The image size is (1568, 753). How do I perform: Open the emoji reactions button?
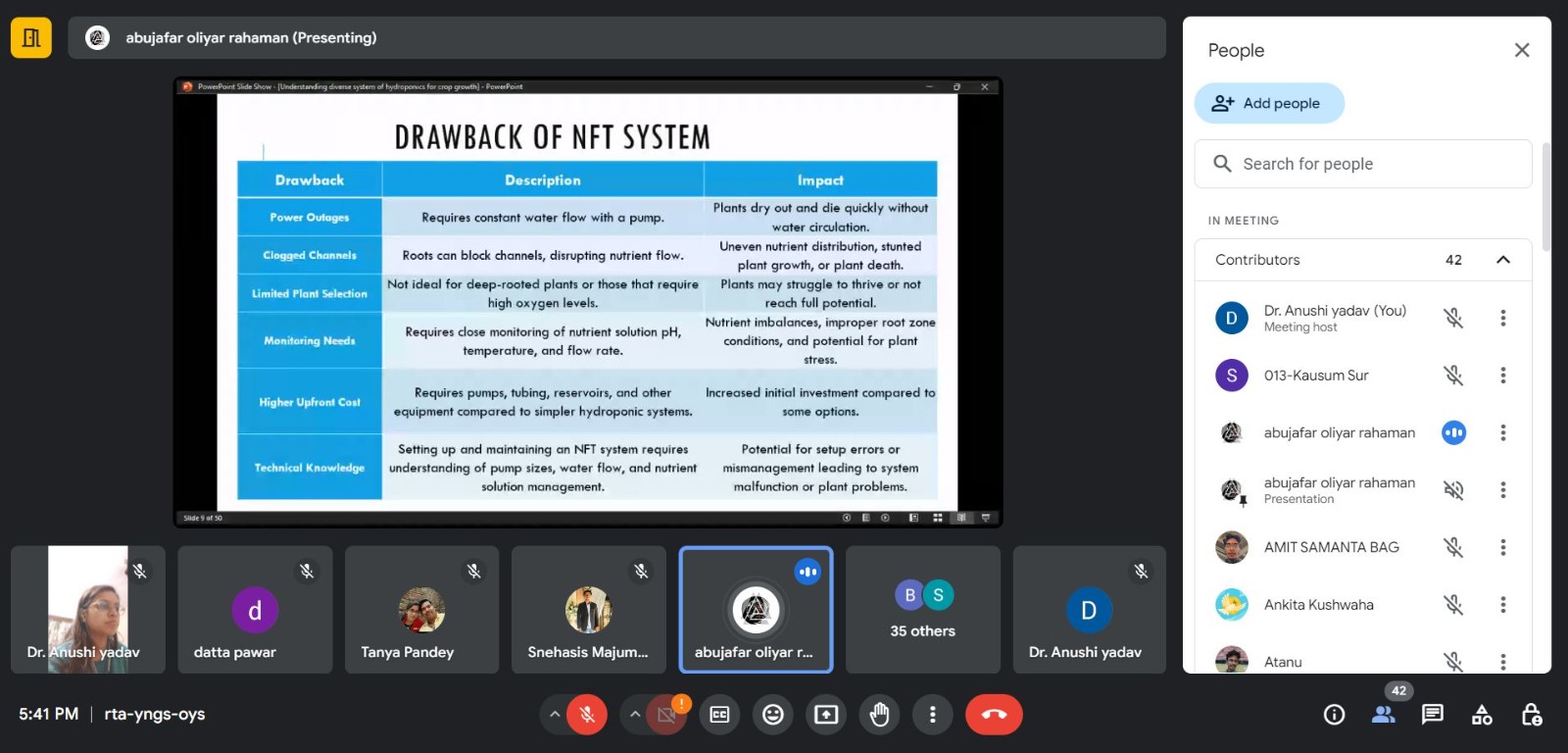773,715
